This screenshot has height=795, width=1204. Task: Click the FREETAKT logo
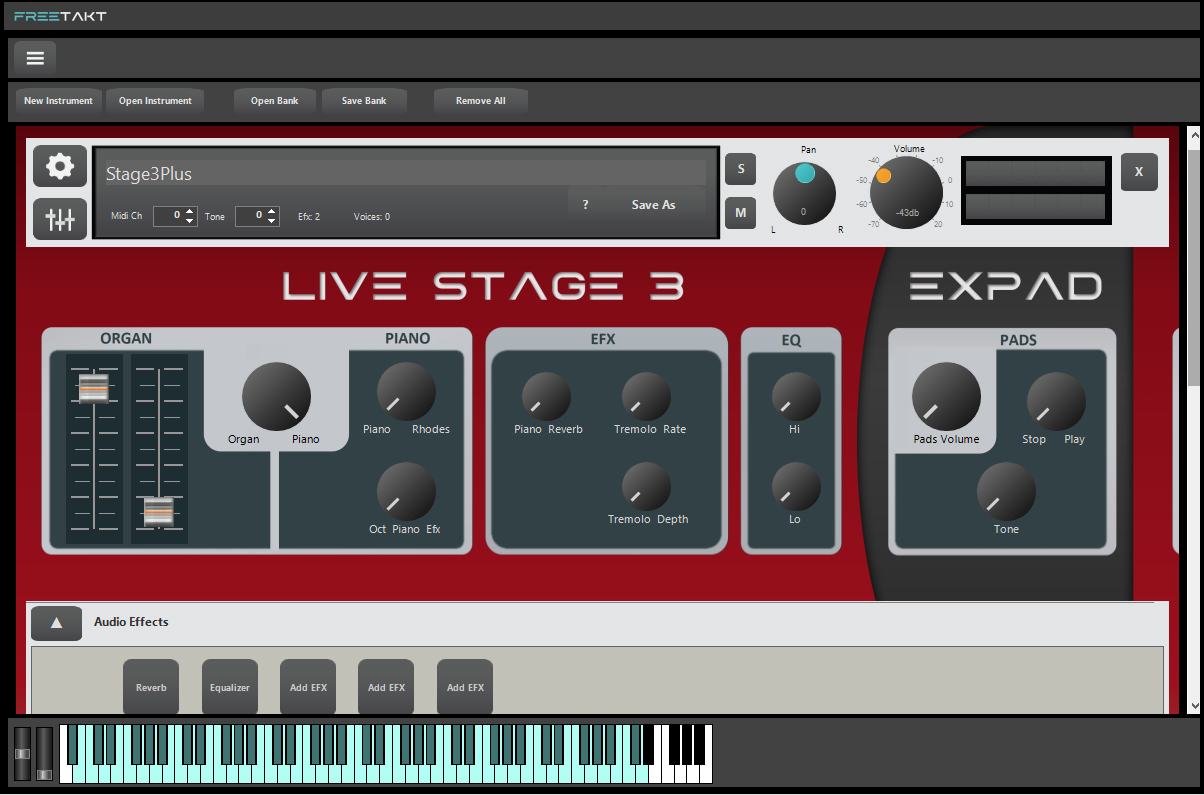pos(61,16)
